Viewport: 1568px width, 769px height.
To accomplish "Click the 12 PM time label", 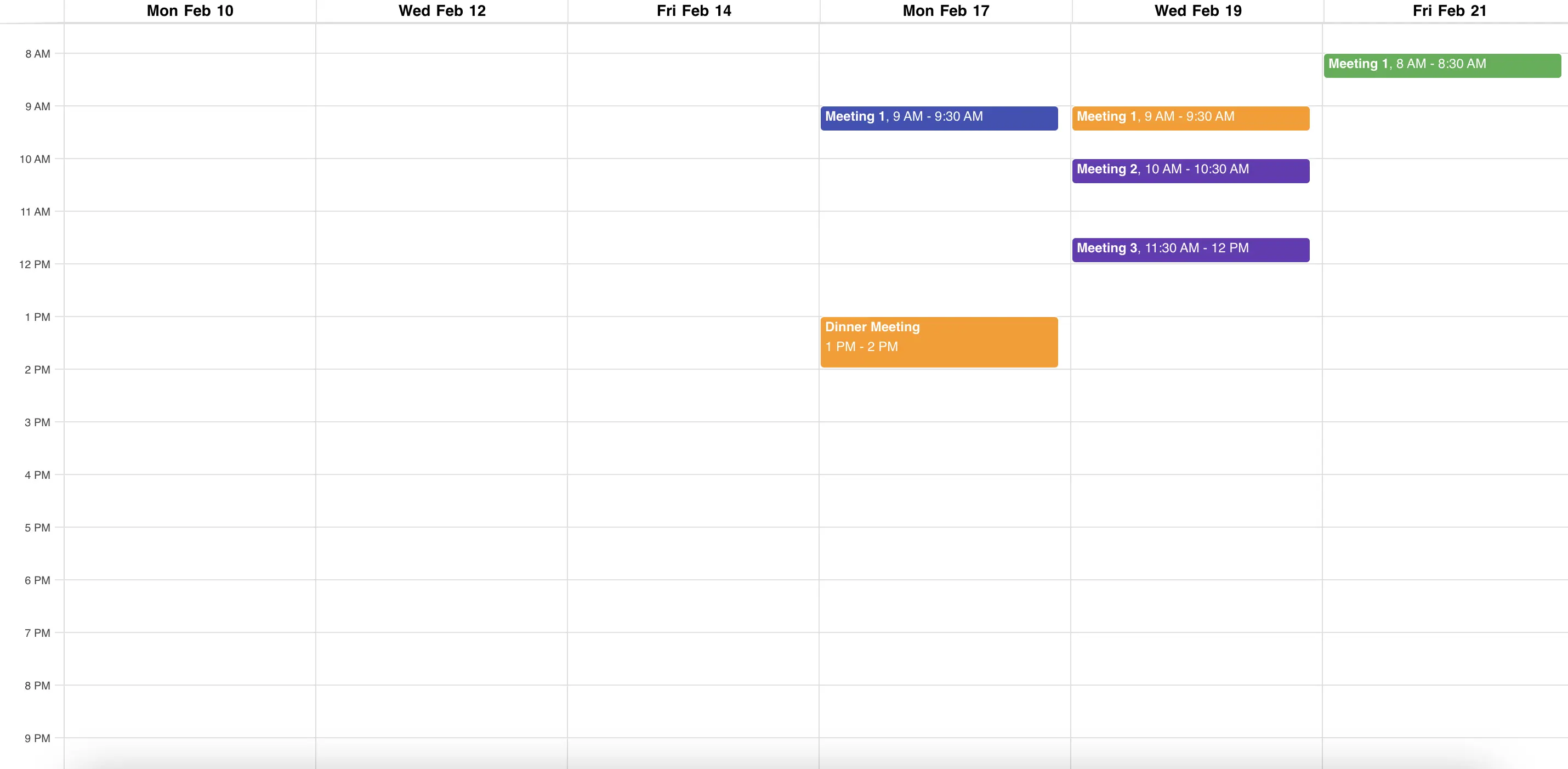I will coord(37,264).
